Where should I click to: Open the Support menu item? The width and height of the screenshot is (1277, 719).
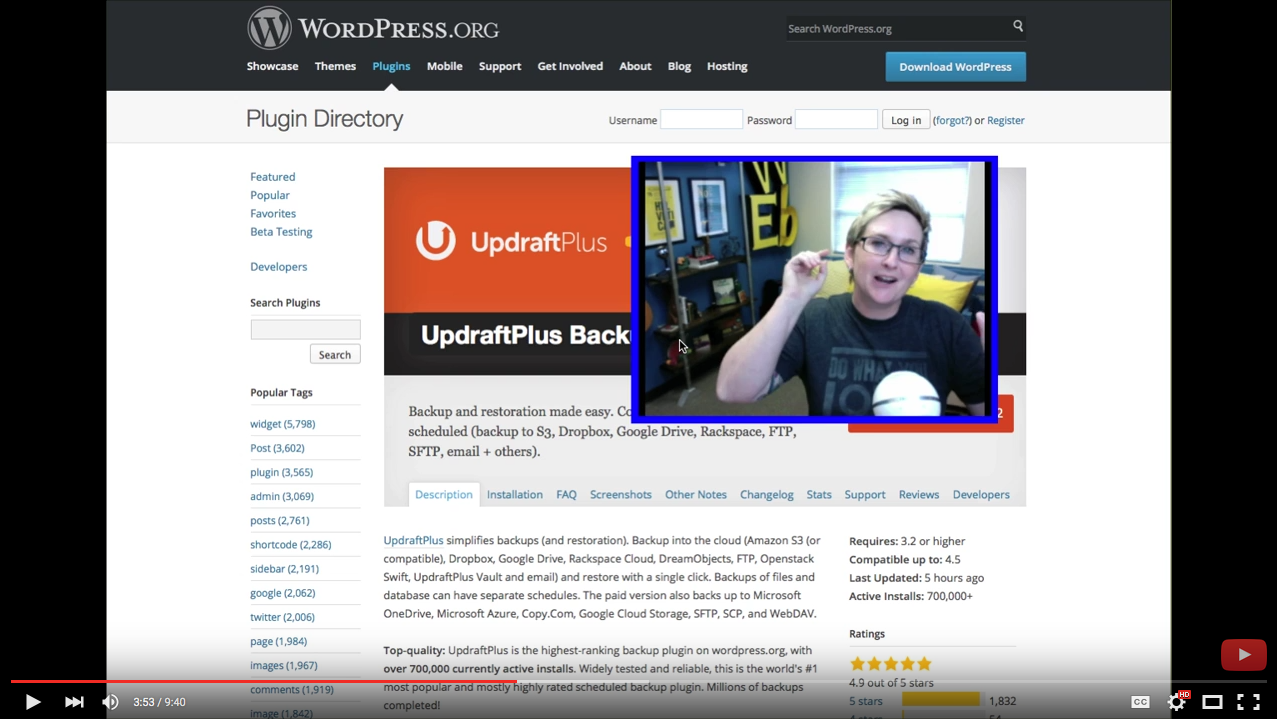pos(500,66)
